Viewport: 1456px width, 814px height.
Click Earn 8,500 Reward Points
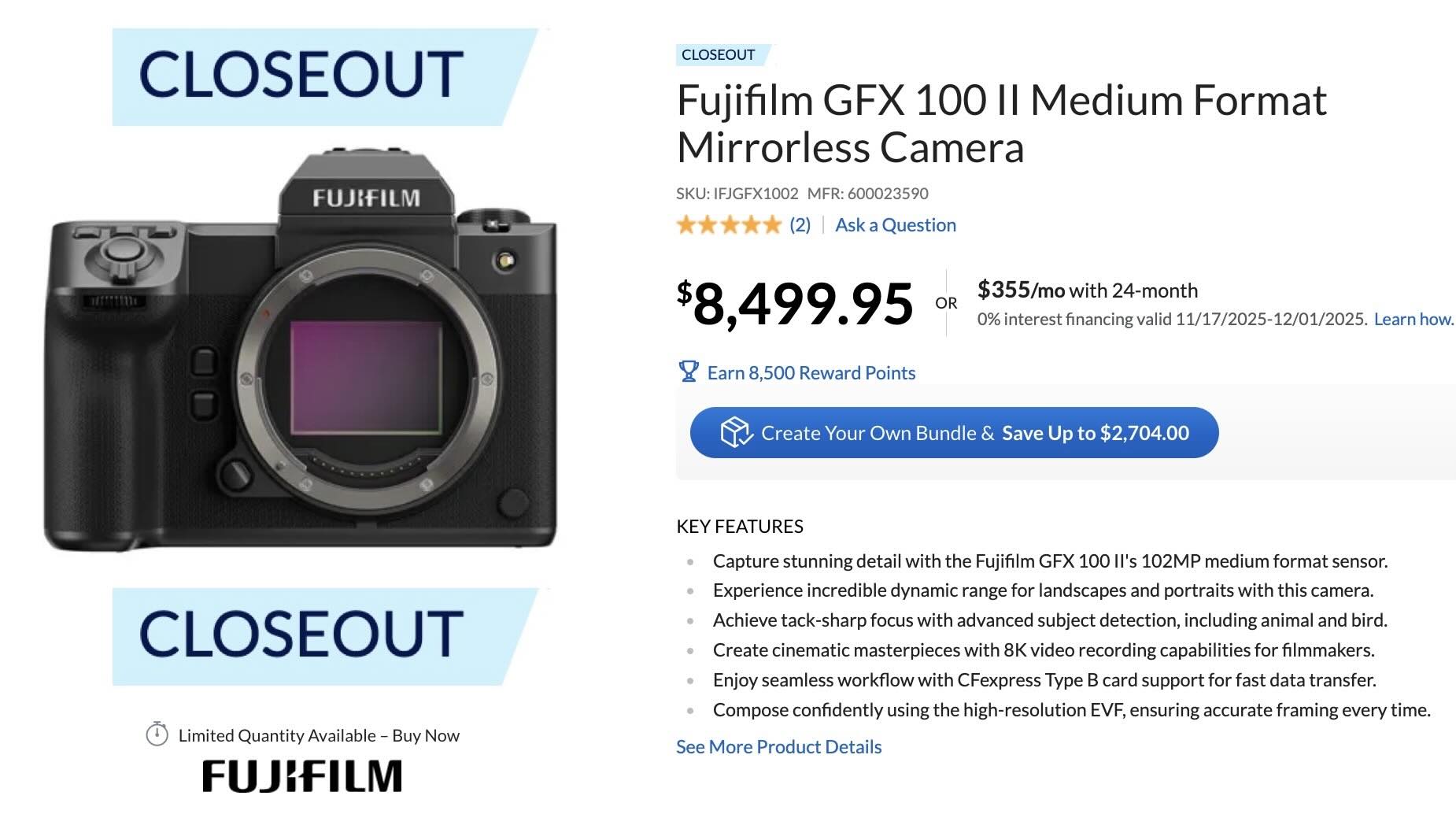tap(811, 372)
